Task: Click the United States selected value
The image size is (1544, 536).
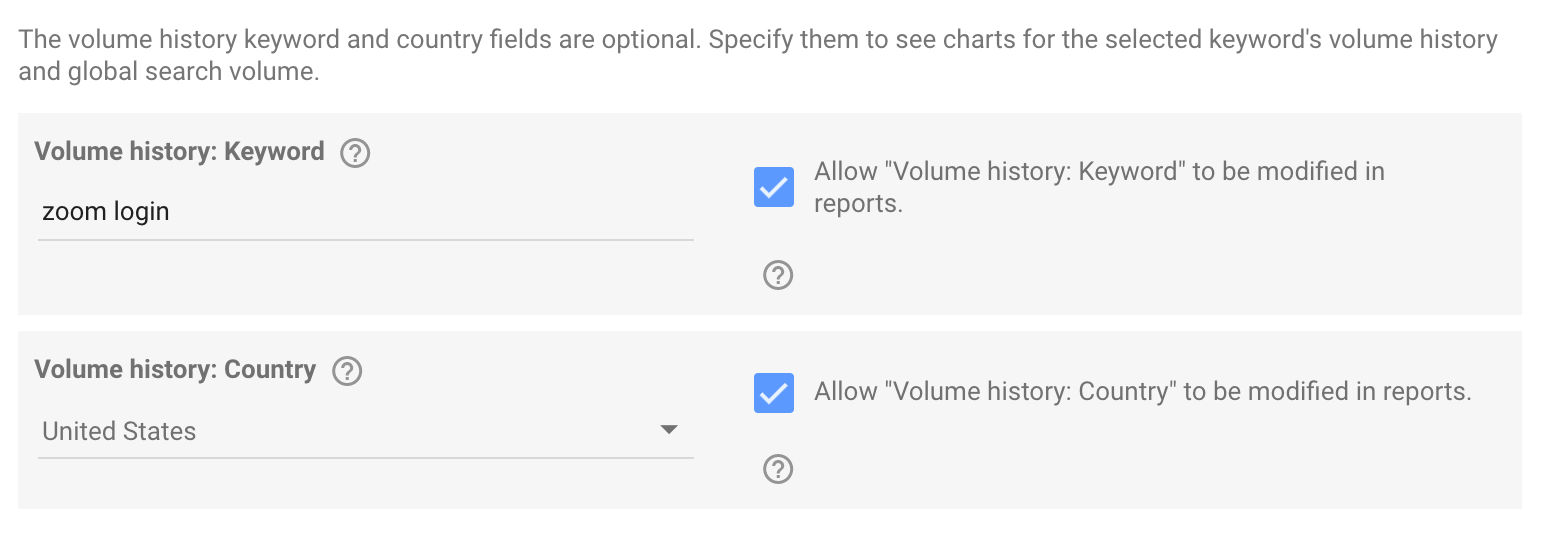Action: pos(119,431)
